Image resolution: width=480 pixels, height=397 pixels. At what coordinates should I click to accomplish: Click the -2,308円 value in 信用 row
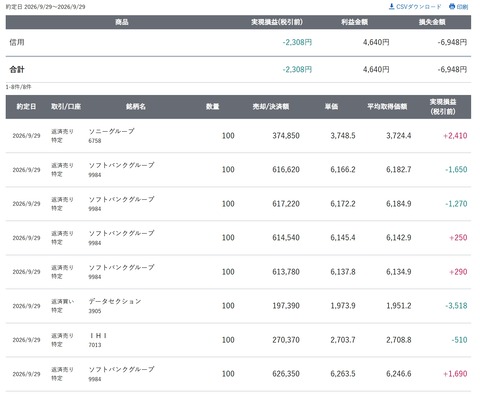click(x=297, y=42)
